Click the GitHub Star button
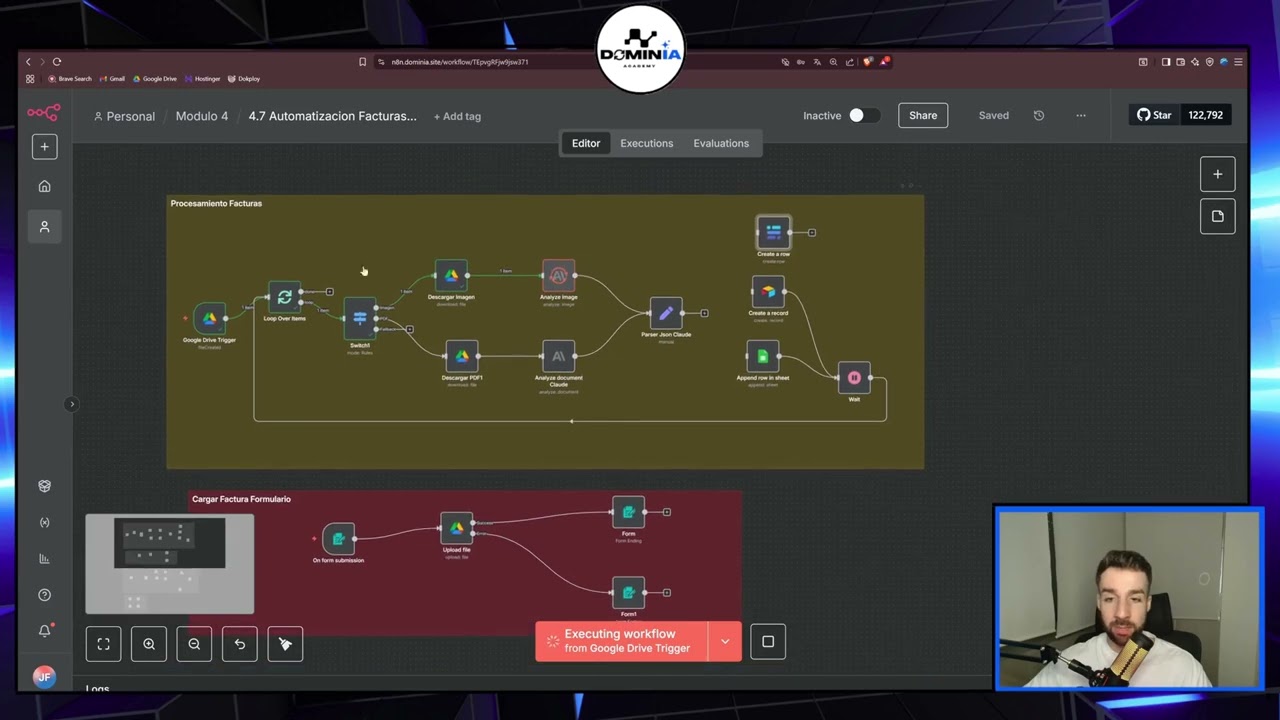 (x=1154, y=115)
